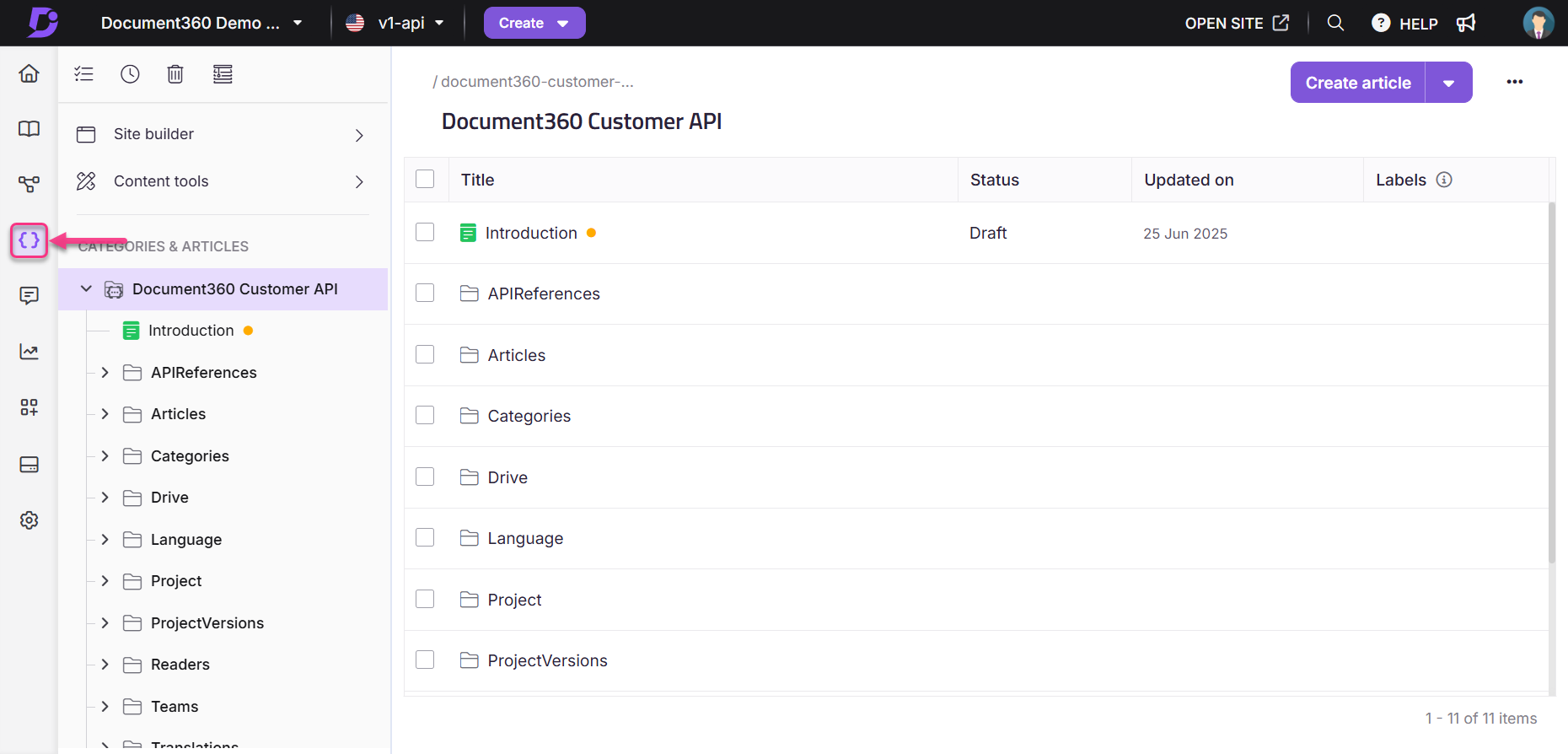Open the Documentation book icon
Viewport: 1568px width, 754px height.
tap(29, 128)
